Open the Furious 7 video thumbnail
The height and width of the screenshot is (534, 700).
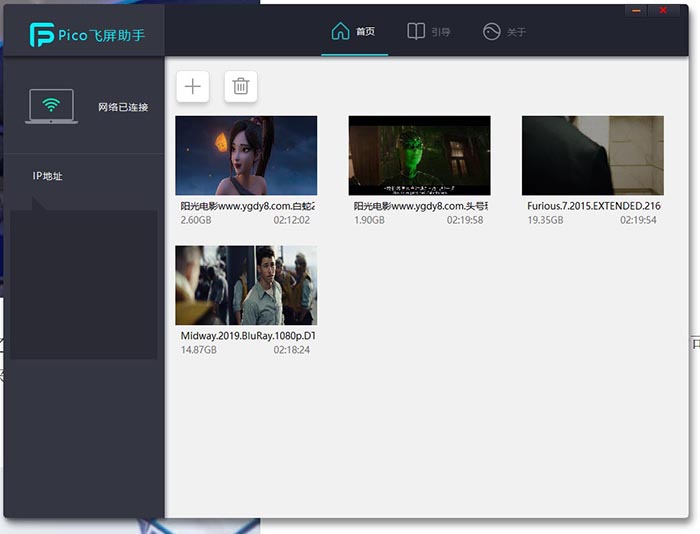pos(592,155)
